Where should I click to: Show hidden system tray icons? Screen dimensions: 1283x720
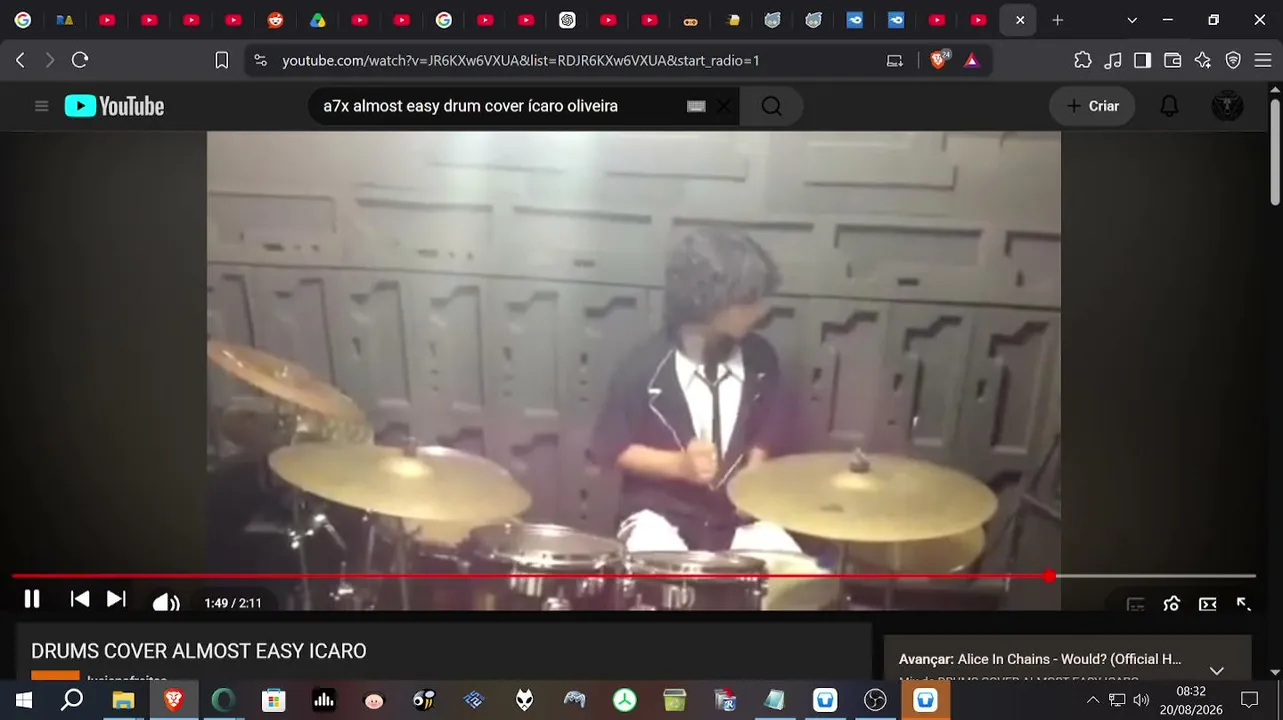[x=1092, y=700]
